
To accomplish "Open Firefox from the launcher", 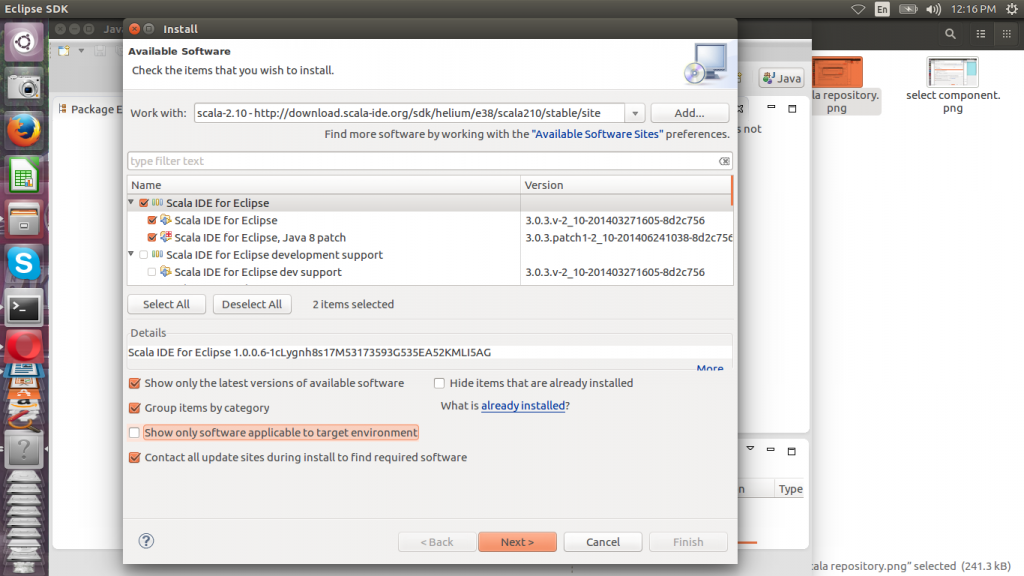I will click(x=24, y=131).
